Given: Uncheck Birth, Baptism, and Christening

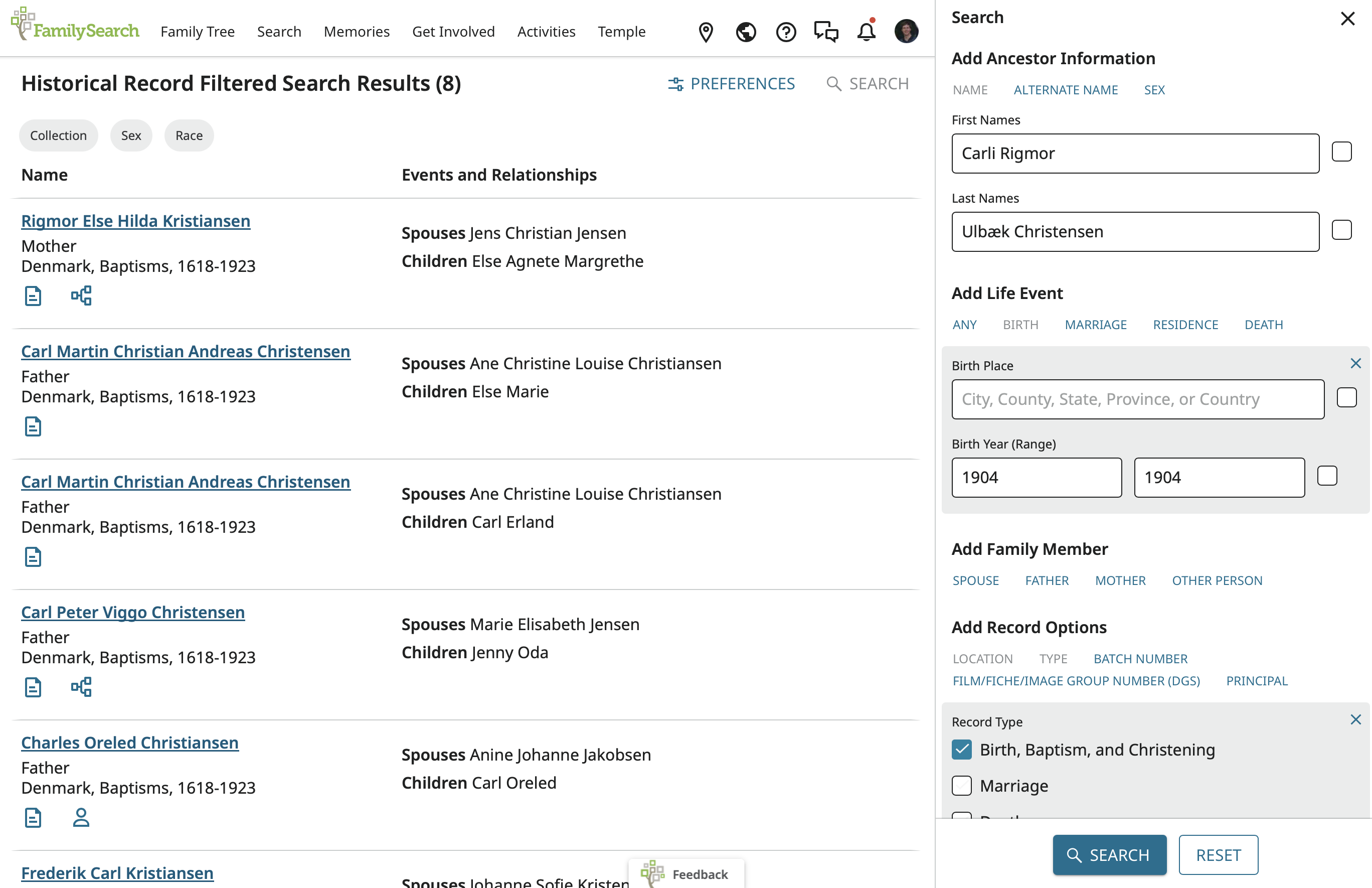Looking at the screenshot, I should (961, 749).
